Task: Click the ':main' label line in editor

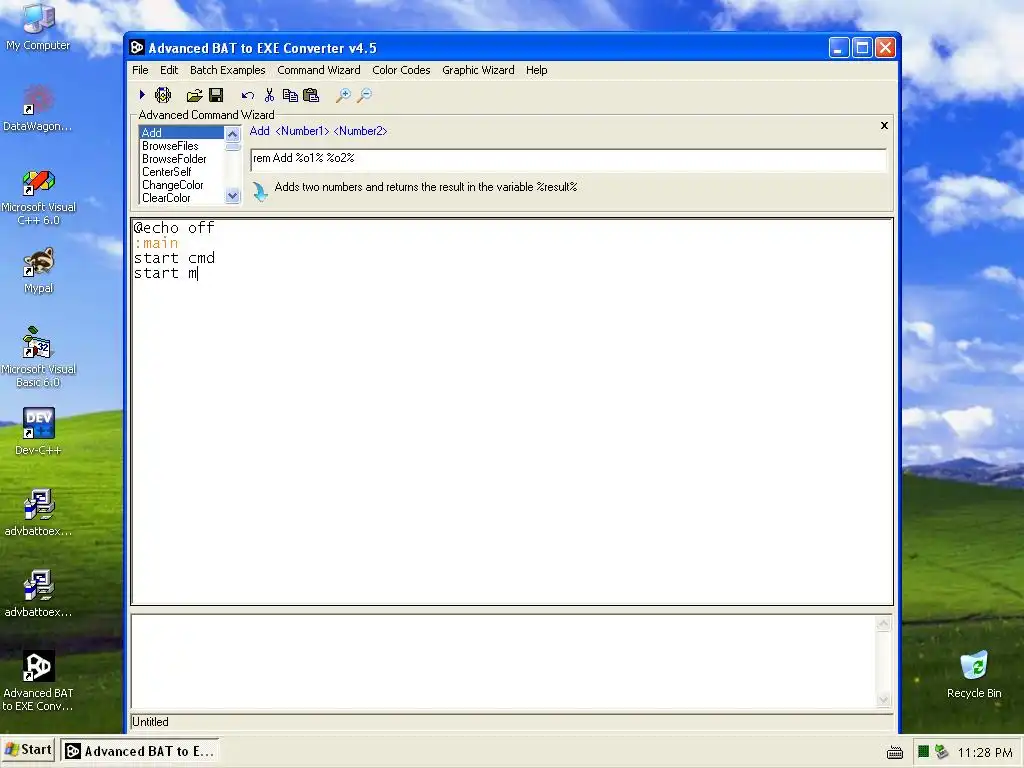Action: click(155, 243)
